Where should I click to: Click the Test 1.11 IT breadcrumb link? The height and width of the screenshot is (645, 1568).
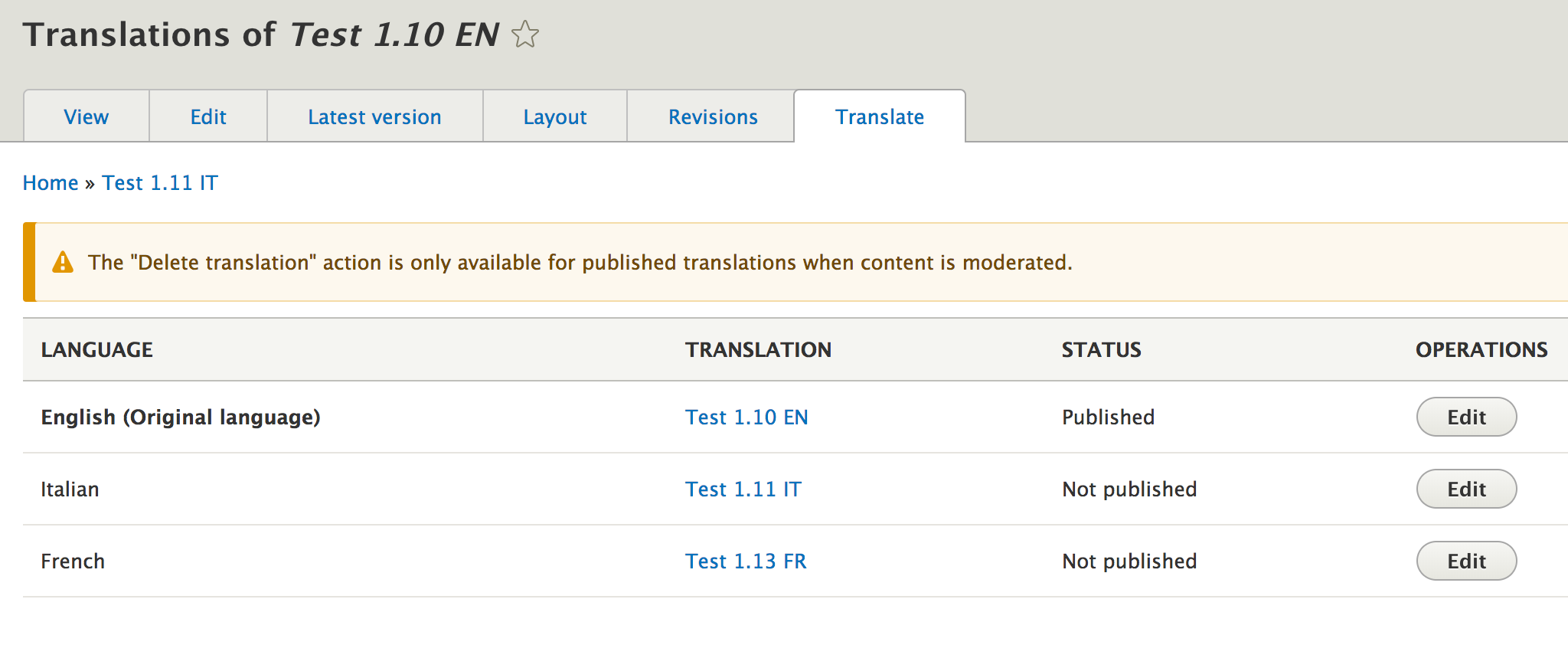click(x=160, y=183)
